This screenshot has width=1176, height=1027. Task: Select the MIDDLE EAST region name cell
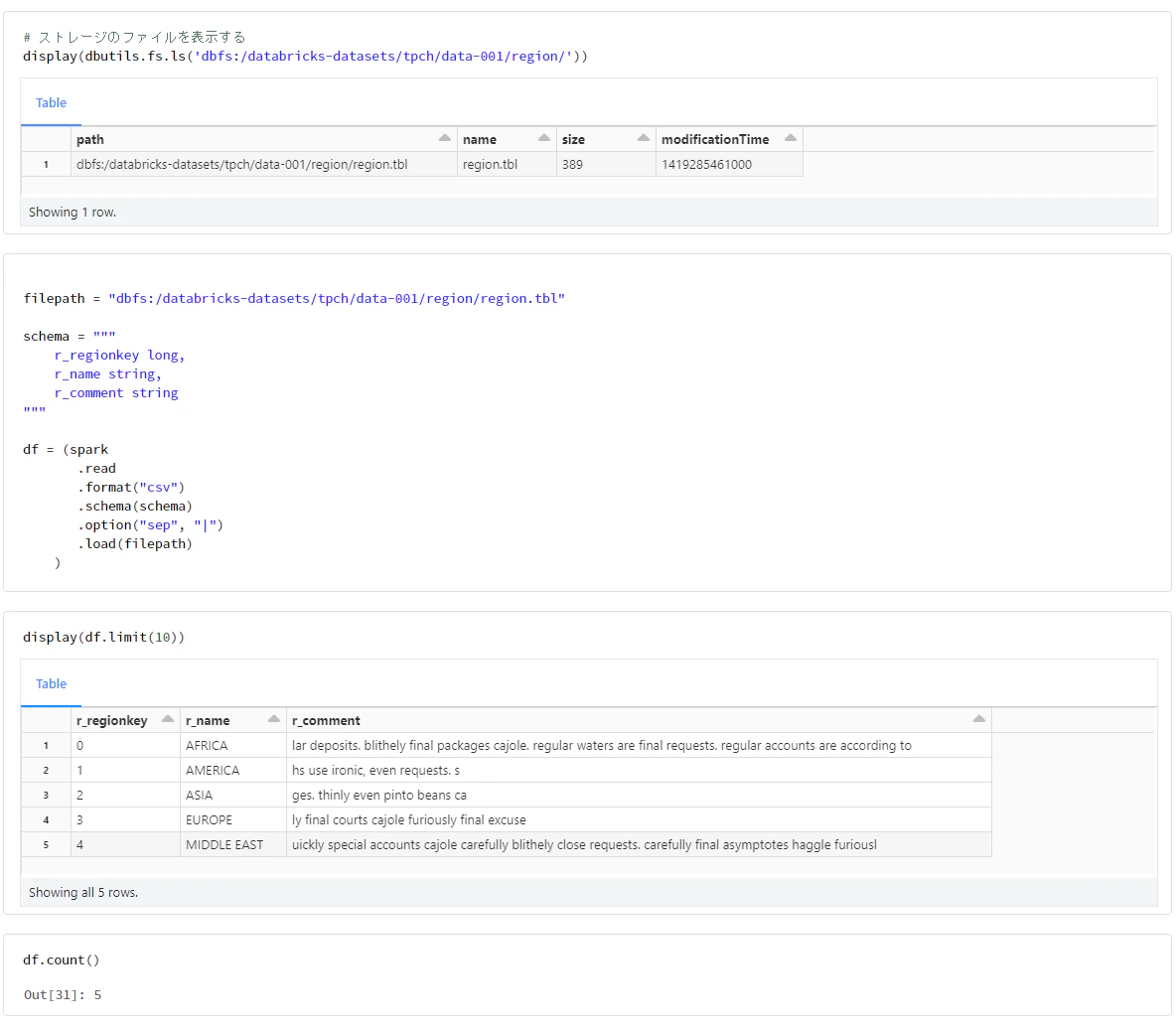tap(233, 844)
